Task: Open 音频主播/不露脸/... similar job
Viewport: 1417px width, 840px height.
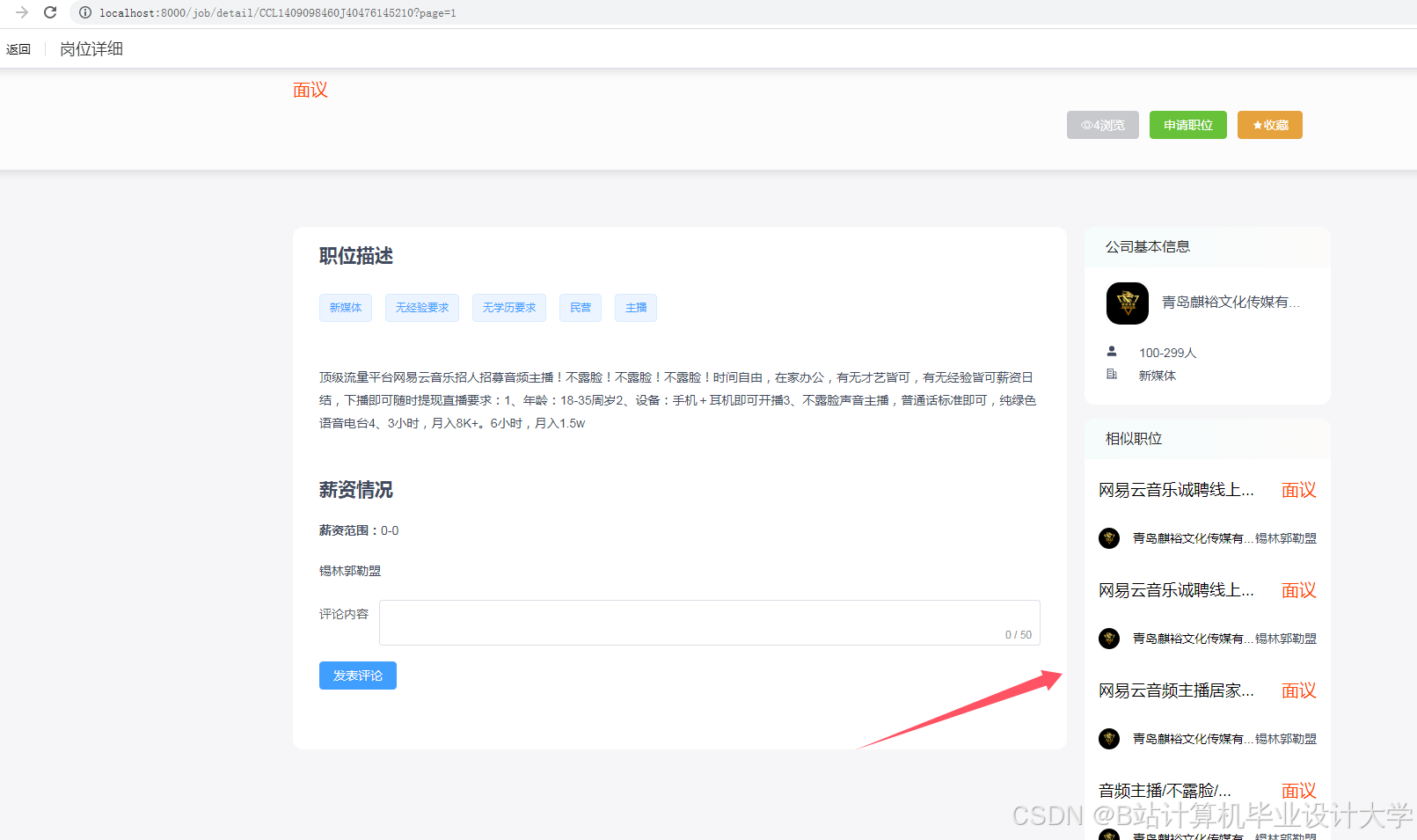Action: coord(1165,791)
